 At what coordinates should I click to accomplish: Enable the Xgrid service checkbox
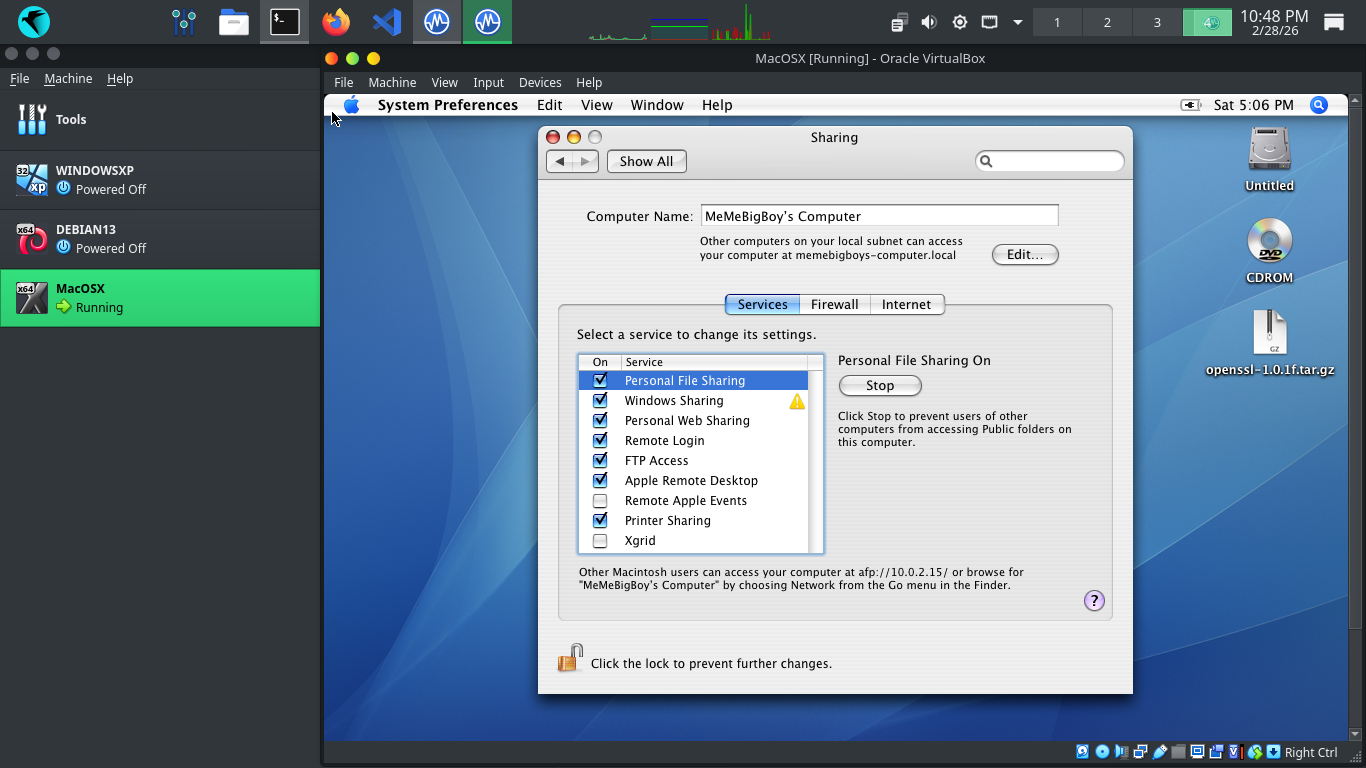(600, 541)
